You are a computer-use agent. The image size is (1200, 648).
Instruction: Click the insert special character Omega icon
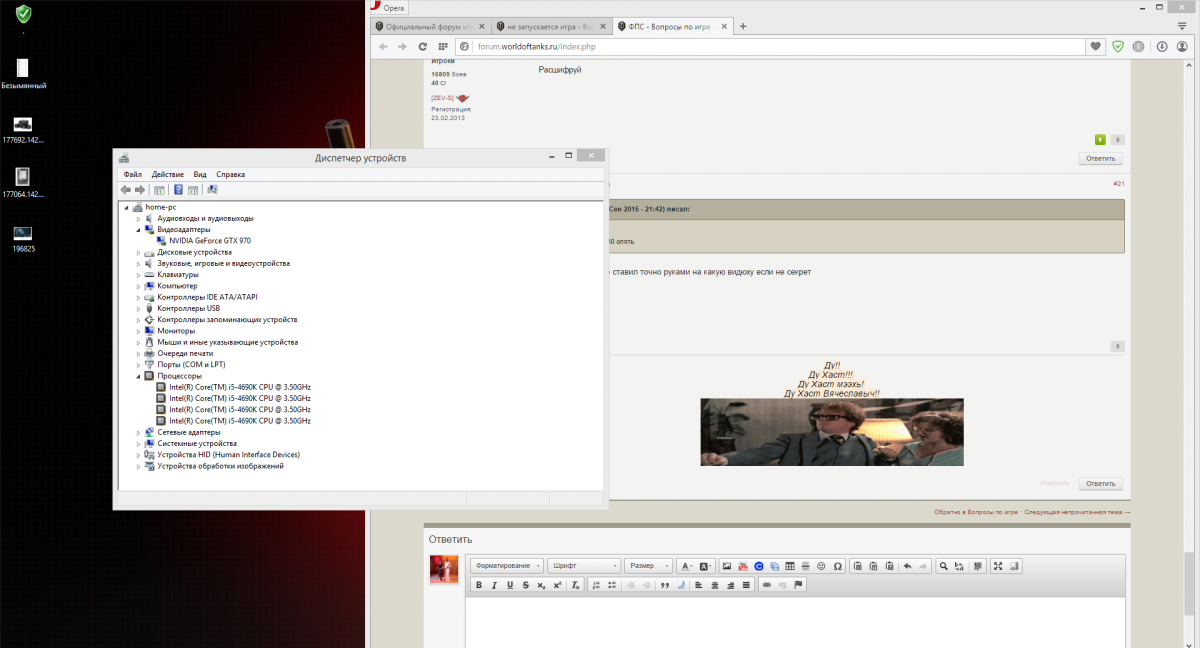837,566
